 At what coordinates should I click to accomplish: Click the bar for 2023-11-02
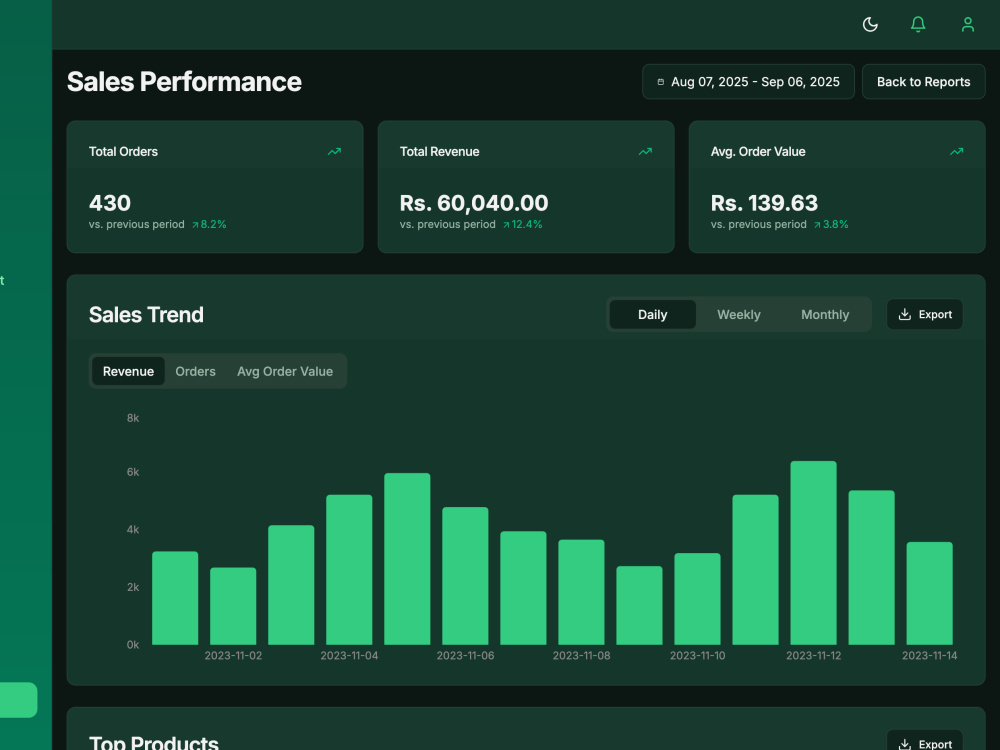coord(233,606)
